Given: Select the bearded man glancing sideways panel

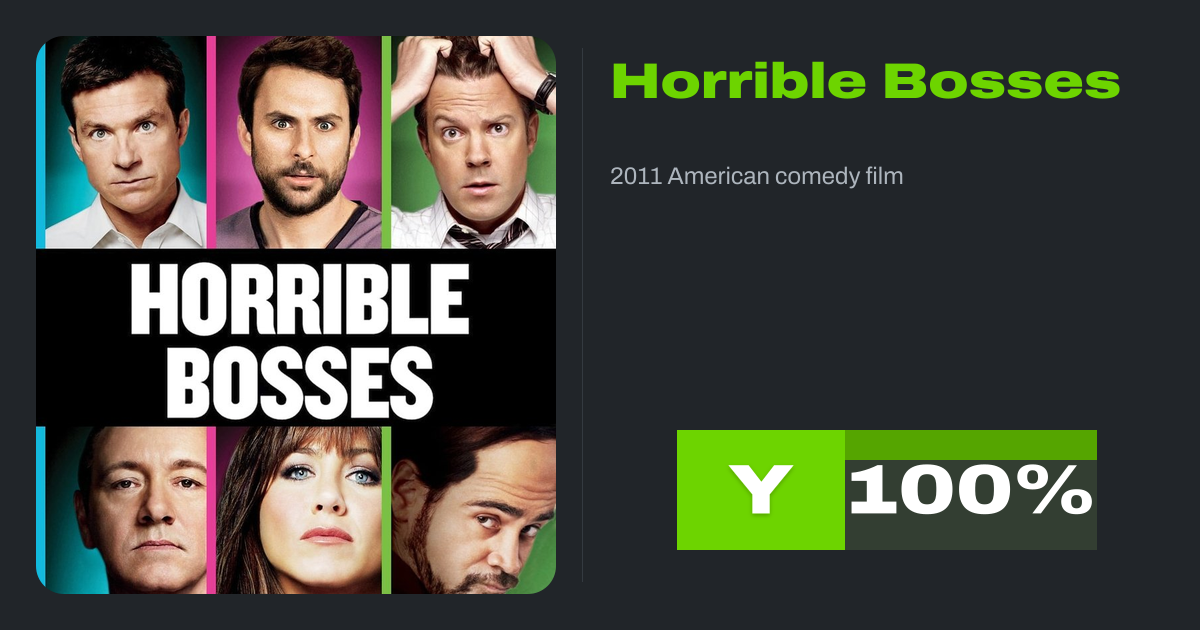Looking at the screenshot, I should pyautogui.click(x=473, y=510).
